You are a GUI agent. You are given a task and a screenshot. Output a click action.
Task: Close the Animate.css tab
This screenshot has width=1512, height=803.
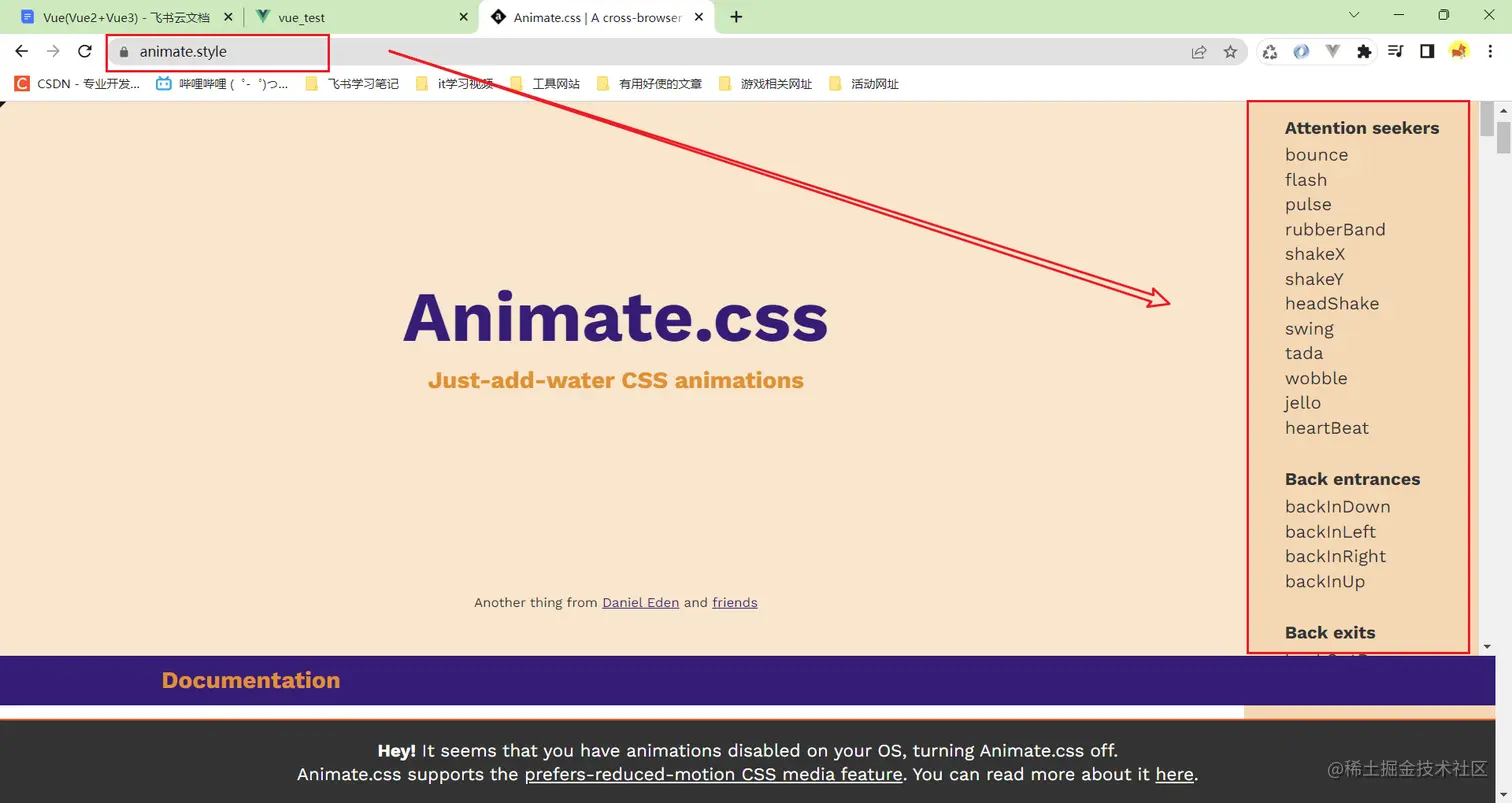click(699, 17)
